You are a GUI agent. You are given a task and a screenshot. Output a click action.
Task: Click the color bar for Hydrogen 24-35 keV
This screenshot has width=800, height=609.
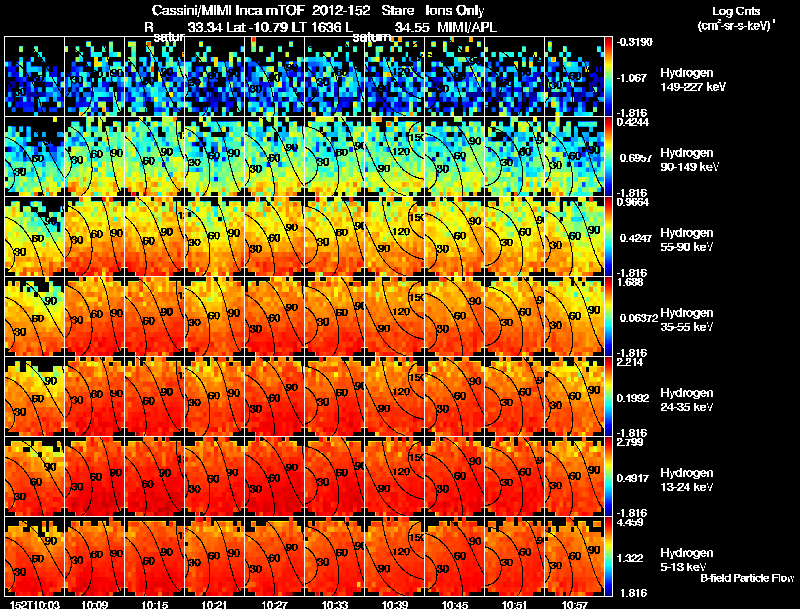point(608,396)
